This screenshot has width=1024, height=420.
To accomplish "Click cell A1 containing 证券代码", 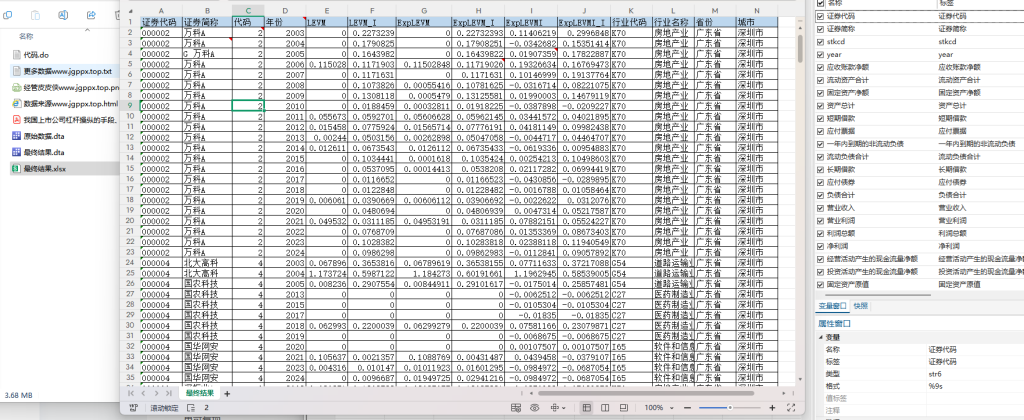I will [161, 22].
